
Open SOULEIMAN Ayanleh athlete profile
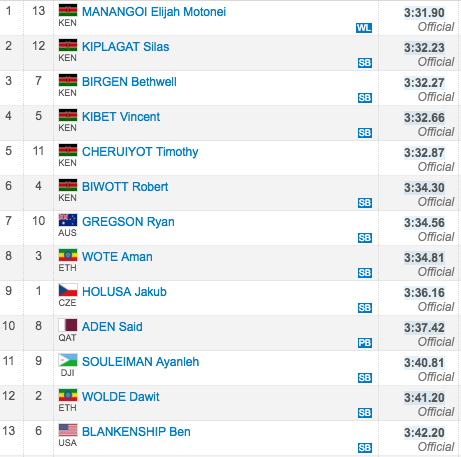[x=140, y=362]
